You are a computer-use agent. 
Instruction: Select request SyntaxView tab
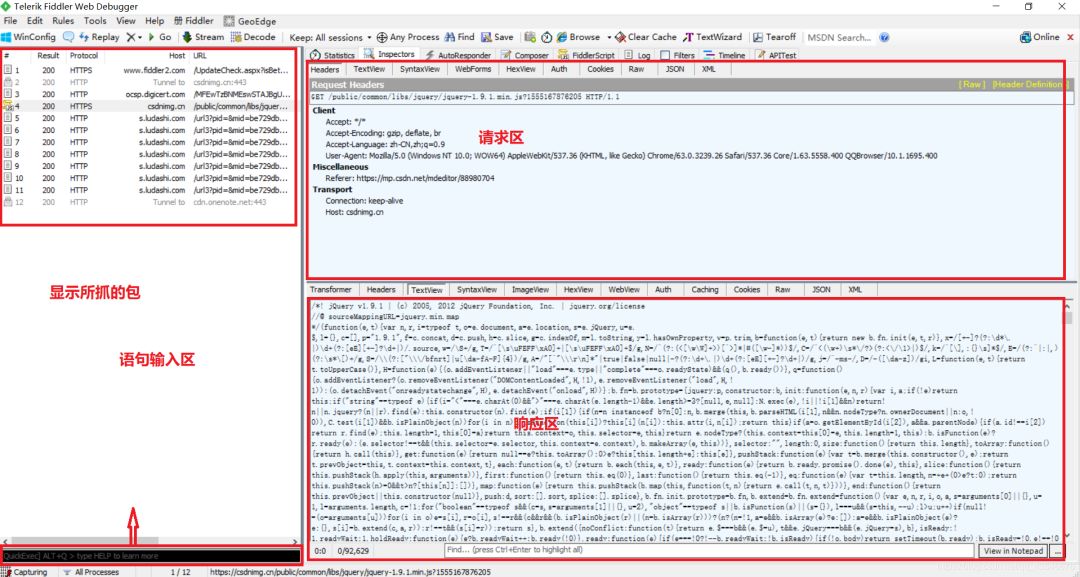point(419,69)
